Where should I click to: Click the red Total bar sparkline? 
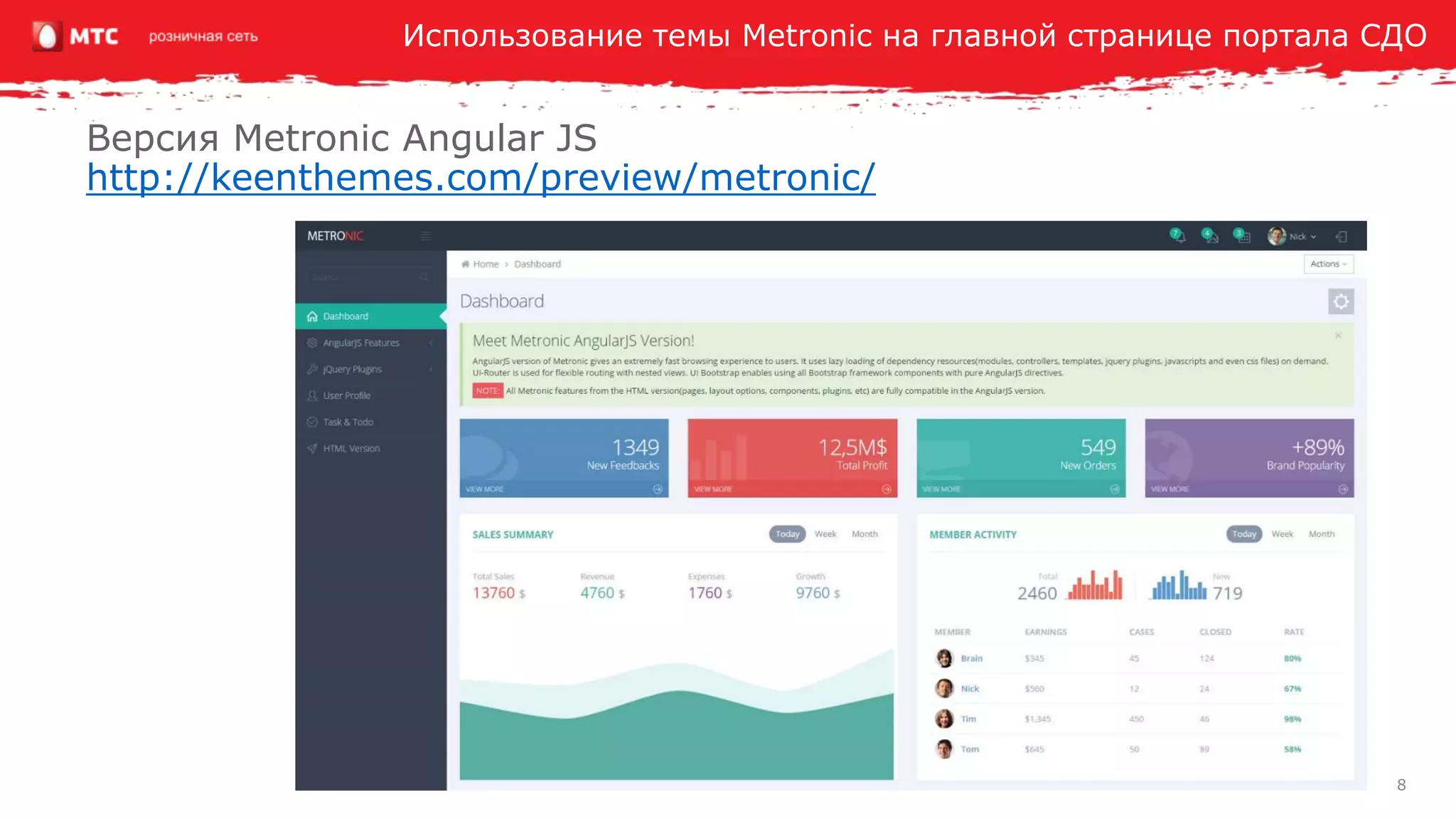pos(1095,585)
